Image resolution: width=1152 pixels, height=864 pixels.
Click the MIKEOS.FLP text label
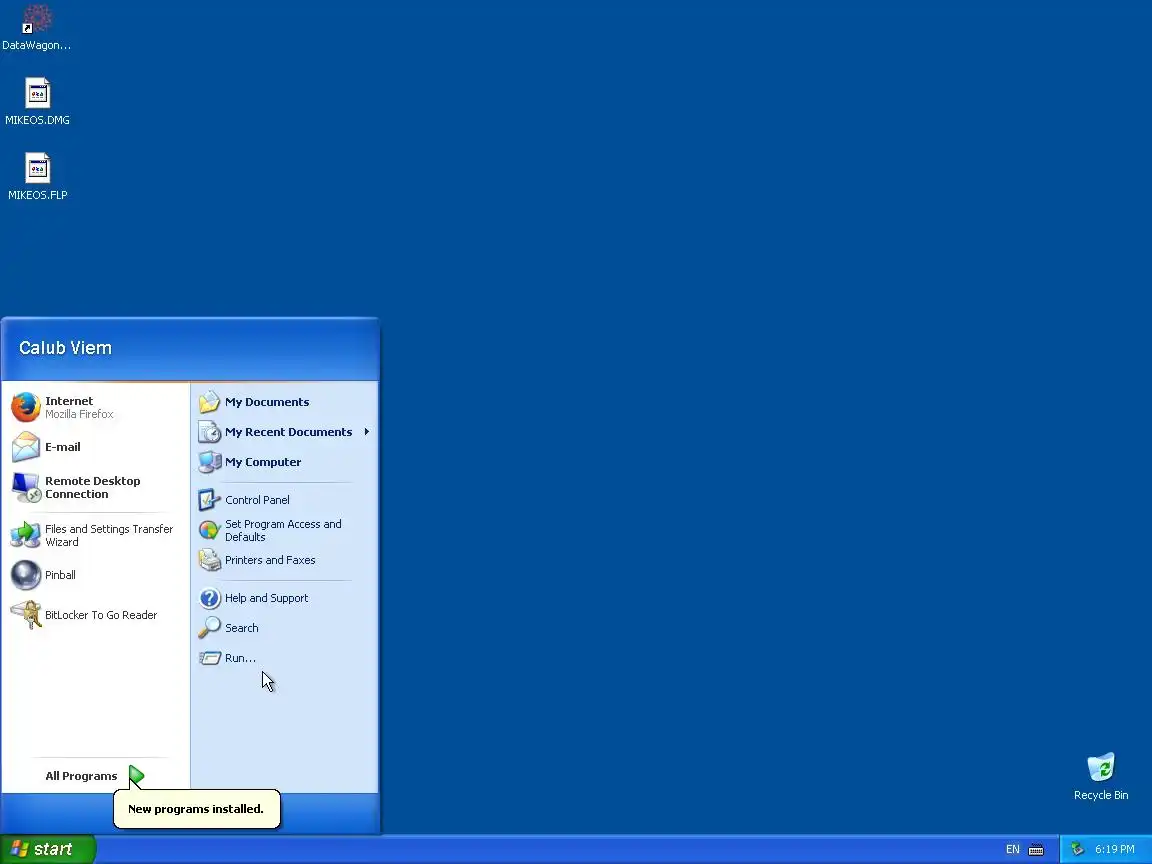tap(37, 195)
